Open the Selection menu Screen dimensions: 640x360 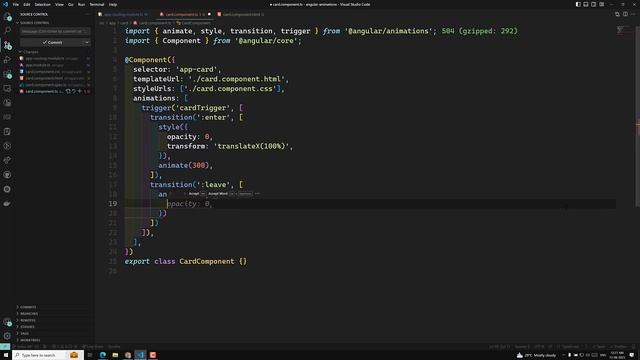(x=42, y=4)
